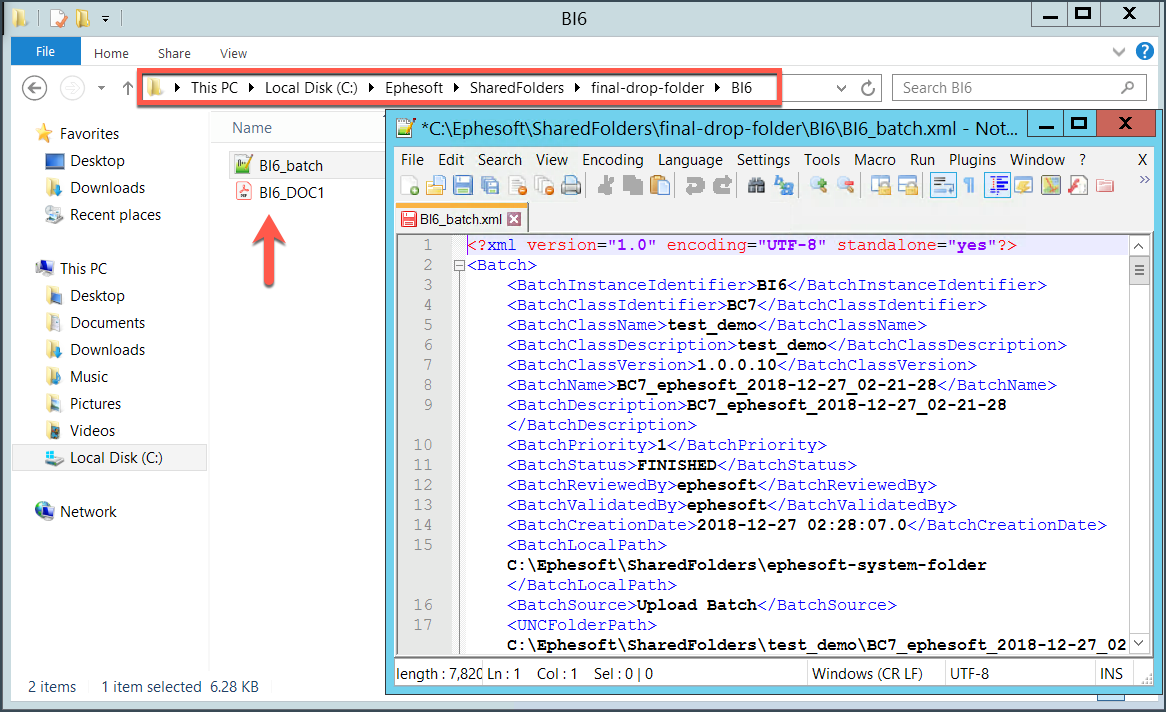Undo the last edit via toolbar arrow

point(695,185)
